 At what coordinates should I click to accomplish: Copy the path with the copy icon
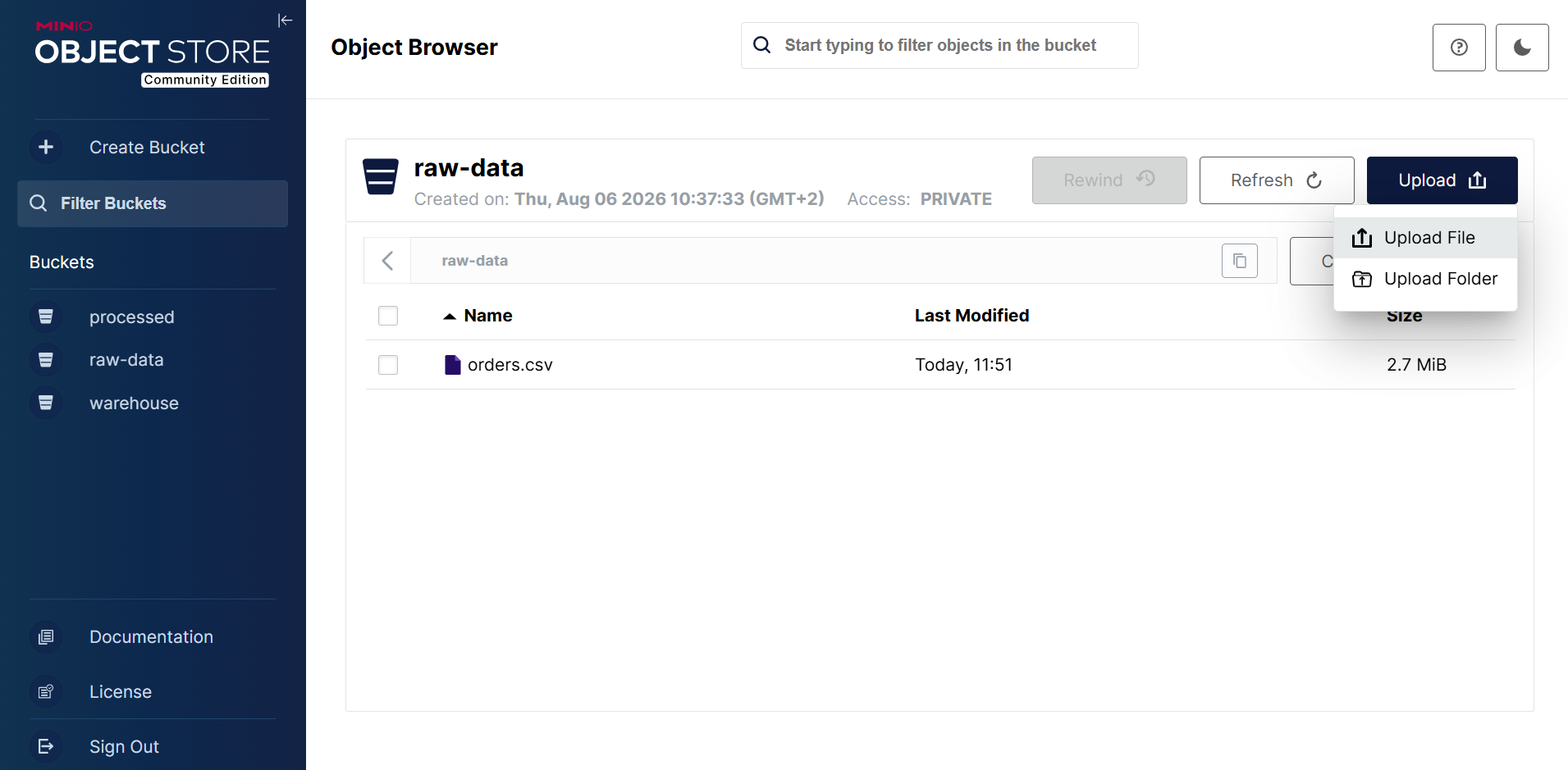click(x=1240, y=261)
